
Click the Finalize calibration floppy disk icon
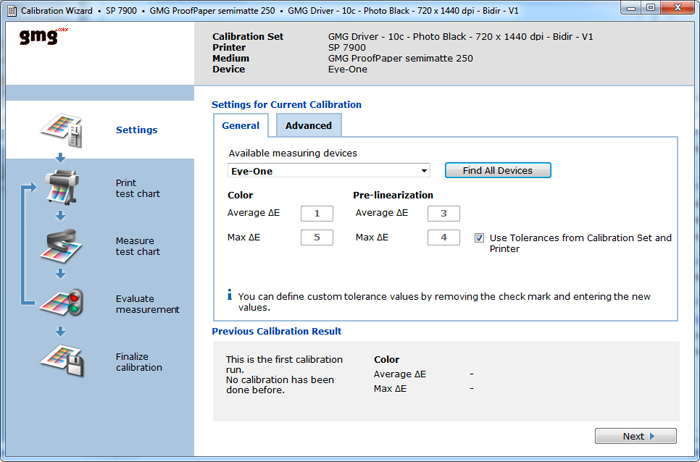click(x=62, y=361)
